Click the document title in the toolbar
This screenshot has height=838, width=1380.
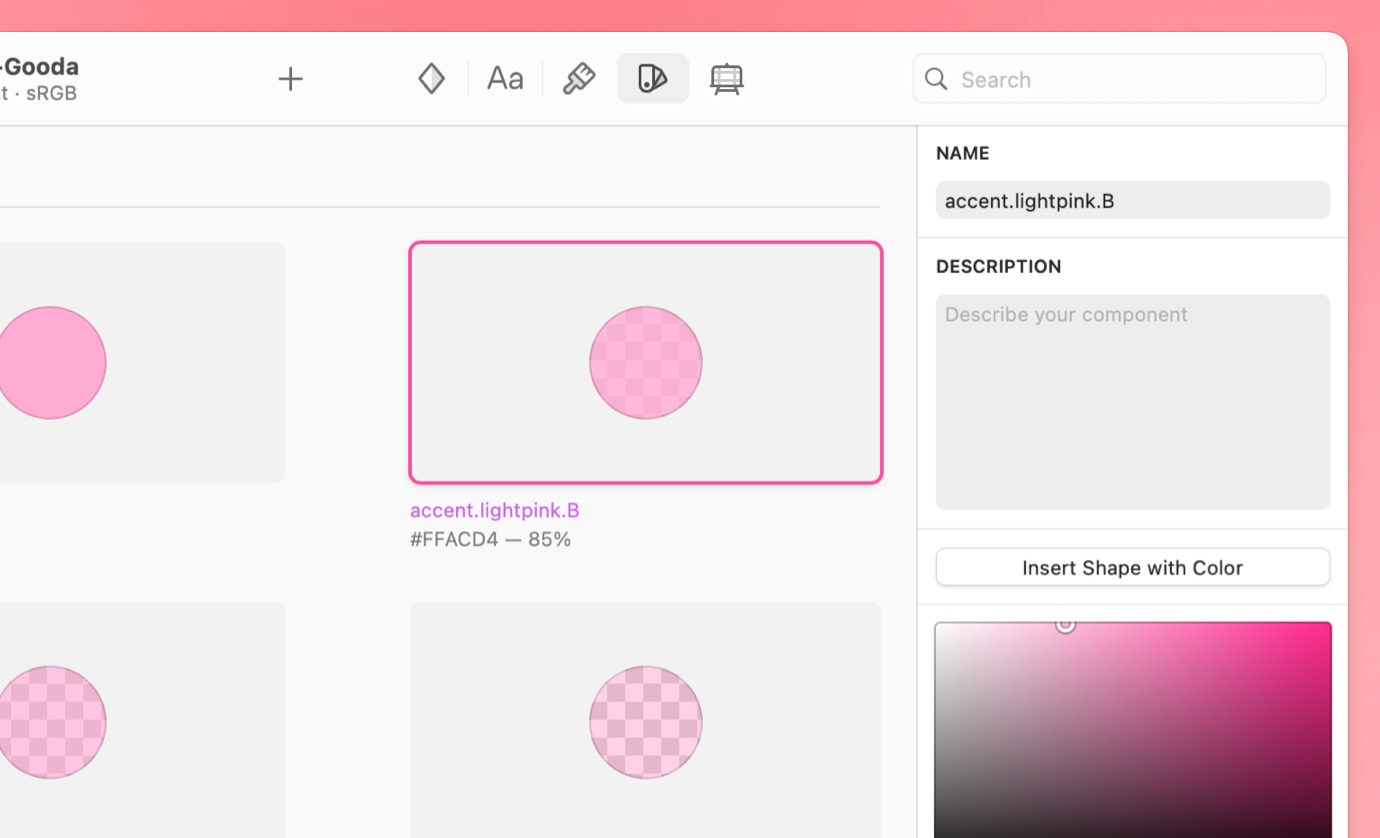[40, 67]
